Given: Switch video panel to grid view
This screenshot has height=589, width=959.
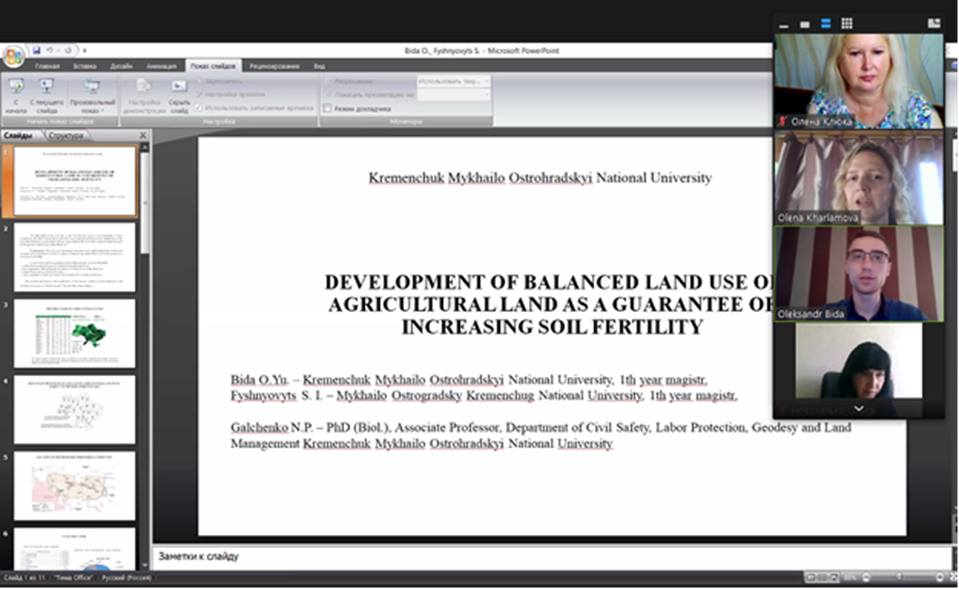Looking at the screenshot, I should [x=847, y=24].
